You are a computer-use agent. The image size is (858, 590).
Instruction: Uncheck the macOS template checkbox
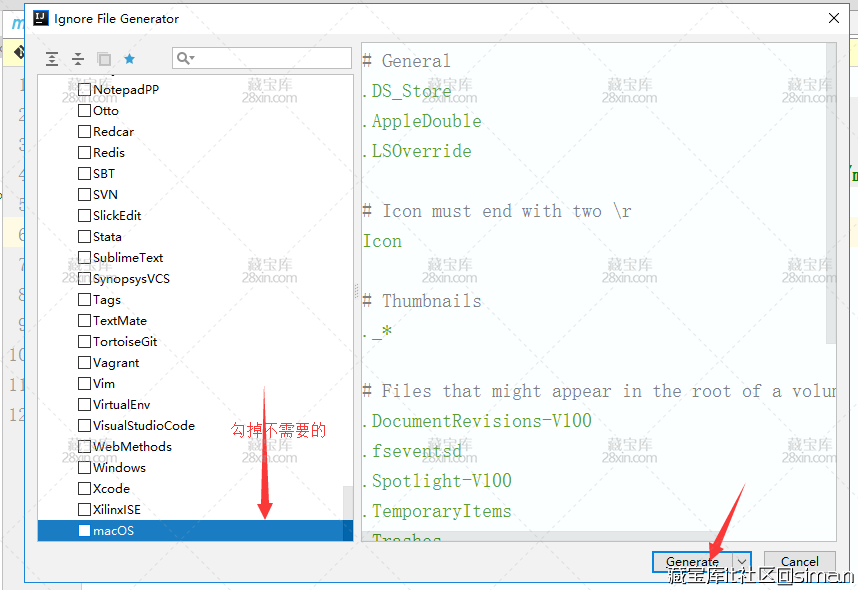[84, 531]
